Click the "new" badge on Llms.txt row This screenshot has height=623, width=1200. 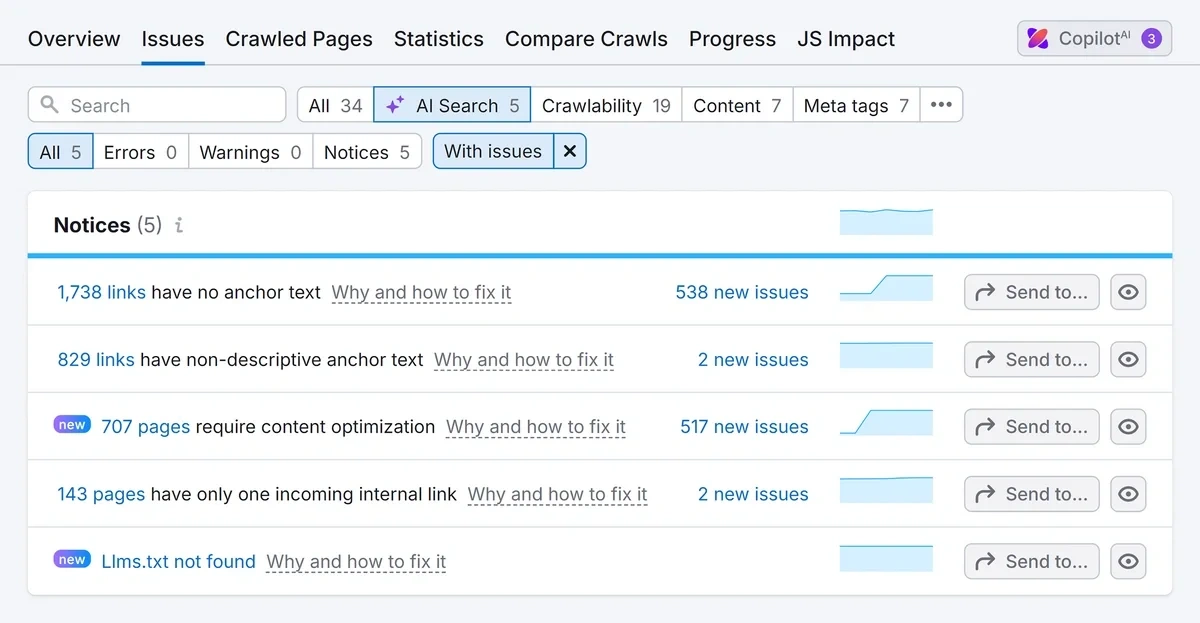click(x=71, y=559)
